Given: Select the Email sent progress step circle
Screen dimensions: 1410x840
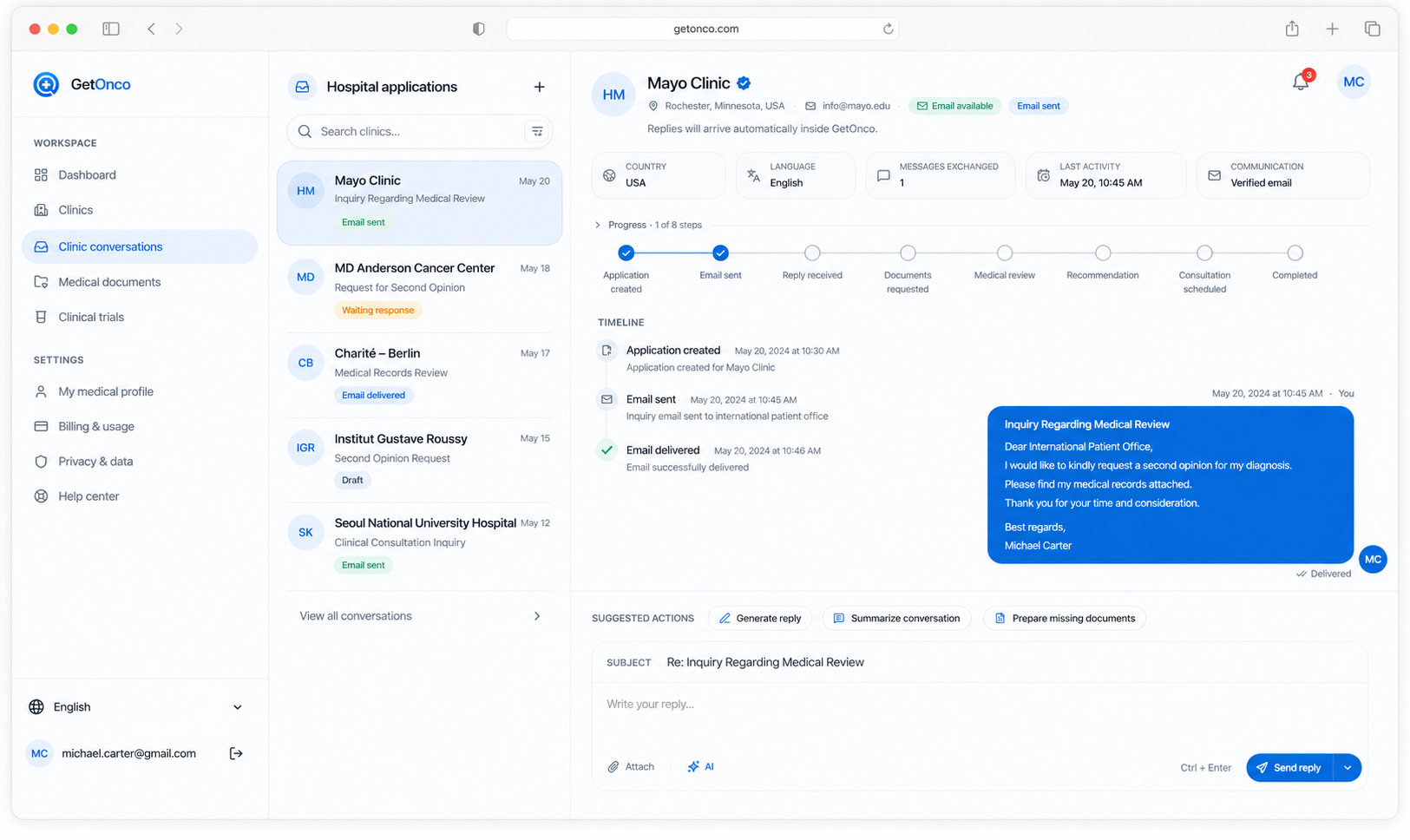Looking at the screenshot, I should pos(720,253).
